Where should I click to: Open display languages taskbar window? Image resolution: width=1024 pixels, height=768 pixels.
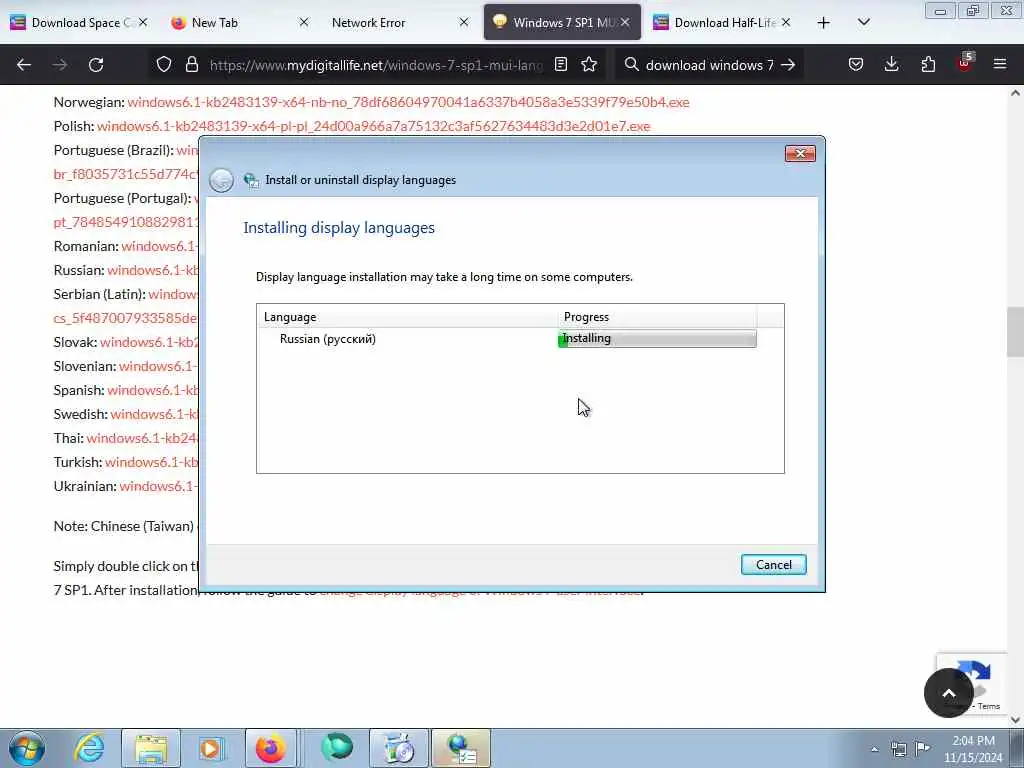461,748
